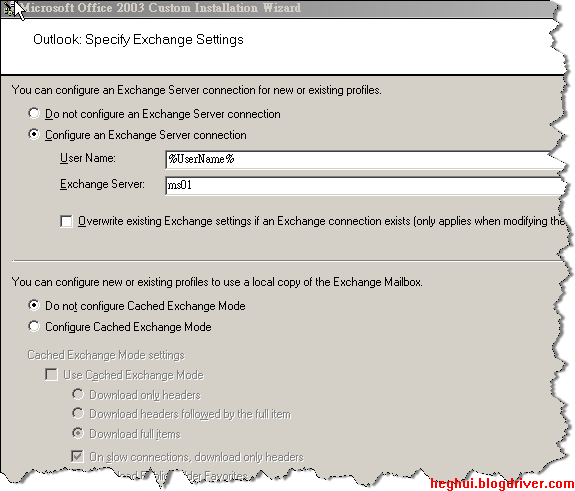The image size is (575, 491).
Task: Click the wizard title bar icon
Action: click(8, 9)
